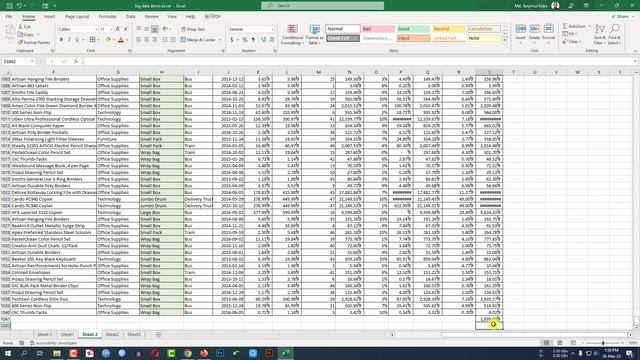The width and height of the screenshot is (640, 360).
Task: Apply Percent Style number format
Action: 244,40
